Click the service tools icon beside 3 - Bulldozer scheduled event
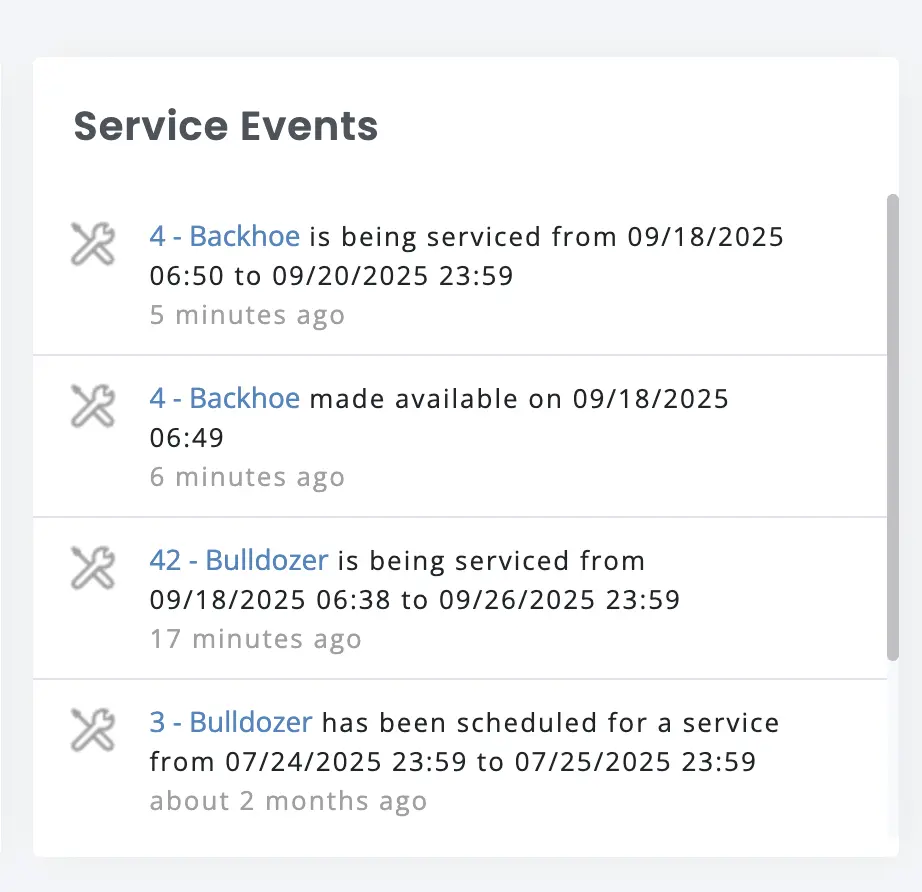Image resolution: width=922 pixels, height=892 pixels. (x=91, y=729)
